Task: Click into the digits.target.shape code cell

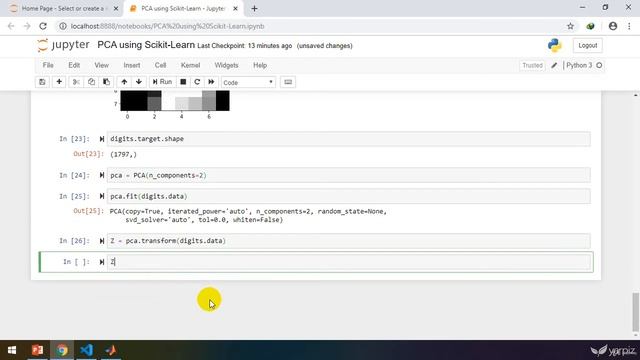Action: coord(349,139)
